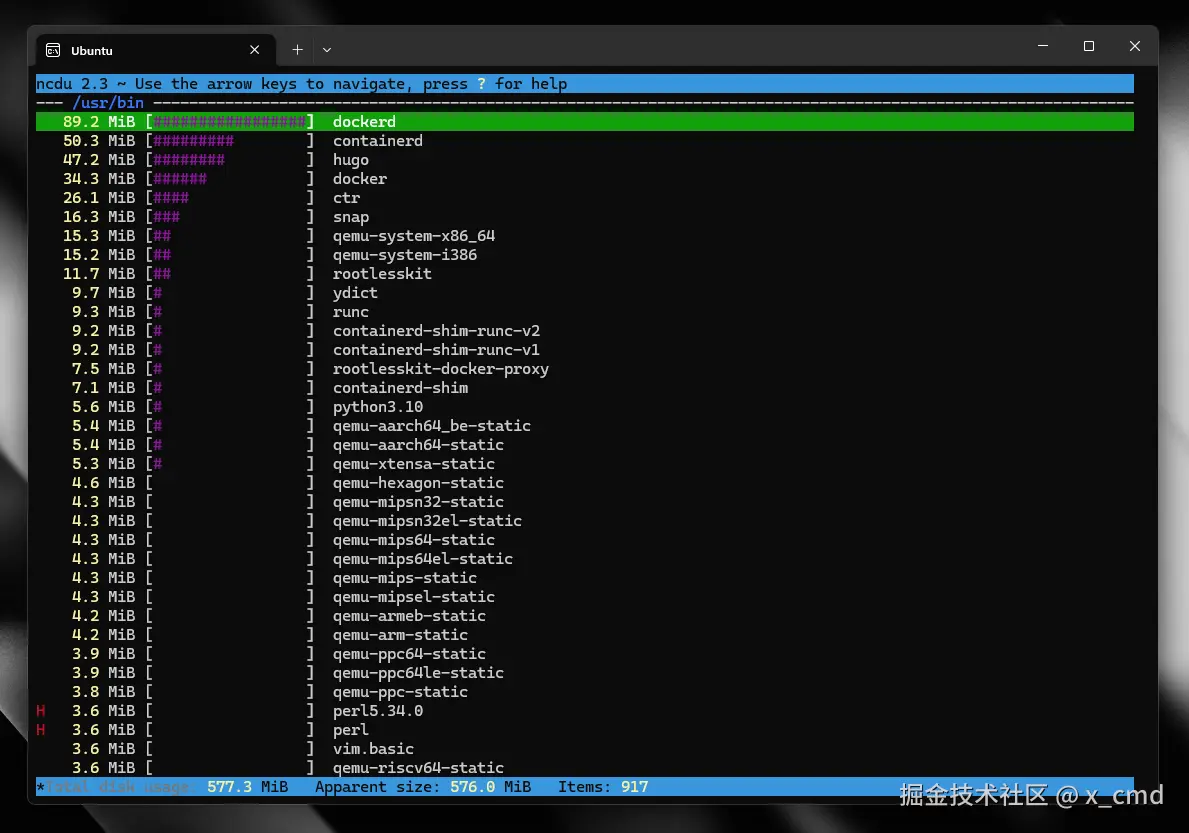Click qemu-ppc64-static row
1189x833 pixels.
585,653
